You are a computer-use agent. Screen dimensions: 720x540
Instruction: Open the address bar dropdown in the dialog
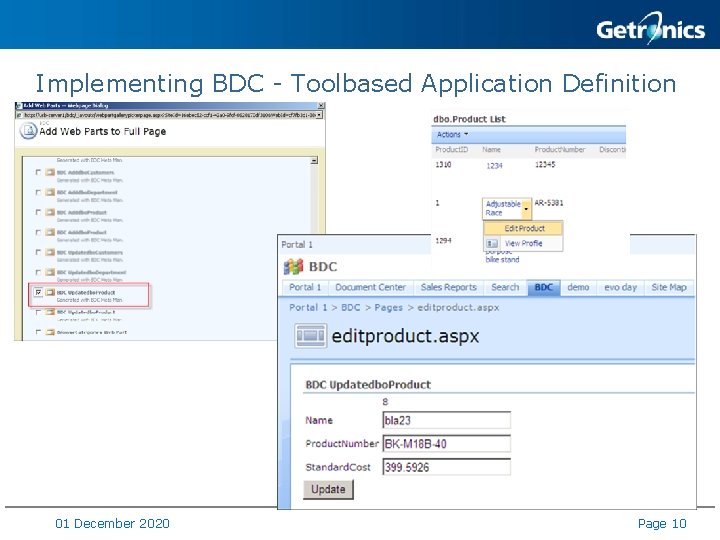(319, 114)
